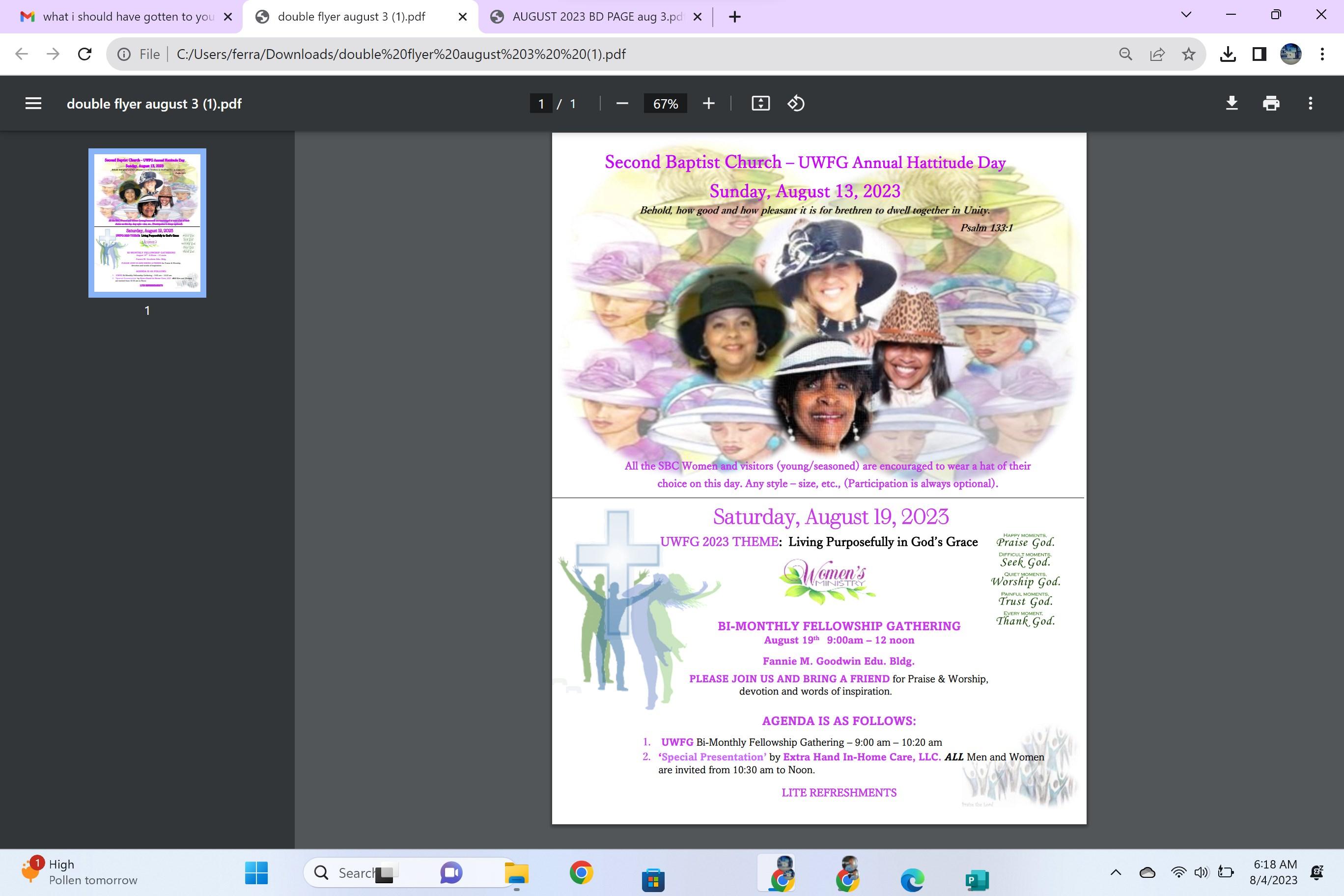The height and width of the screenshot is (896, 1344).
Task: Download the PDF from viewer toolbar
Action: [1232, 104]
